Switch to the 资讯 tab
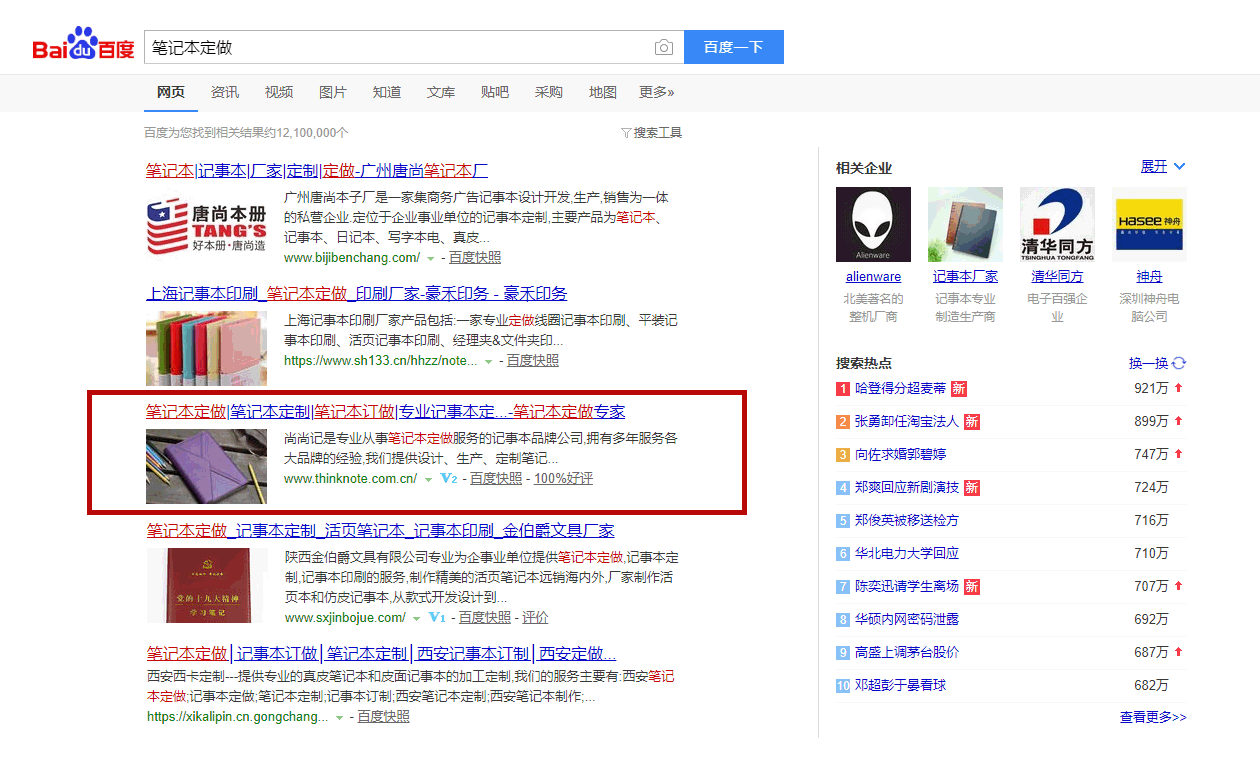Screen dimensions: 1260x777 pyautogui.click(x=225, y=92)
